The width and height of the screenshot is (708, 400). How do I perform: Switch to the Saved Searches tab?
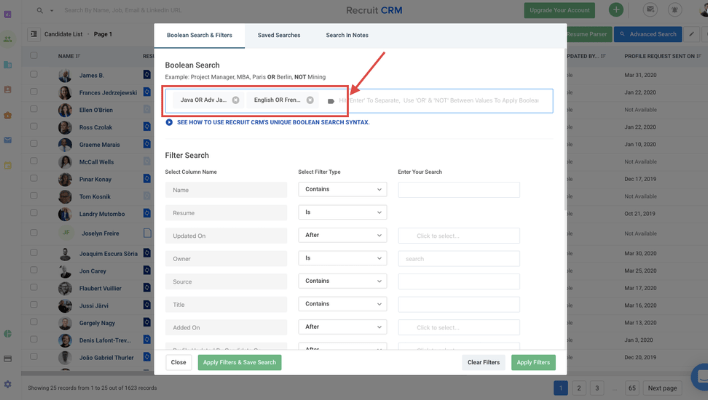[x=279, y=35]
